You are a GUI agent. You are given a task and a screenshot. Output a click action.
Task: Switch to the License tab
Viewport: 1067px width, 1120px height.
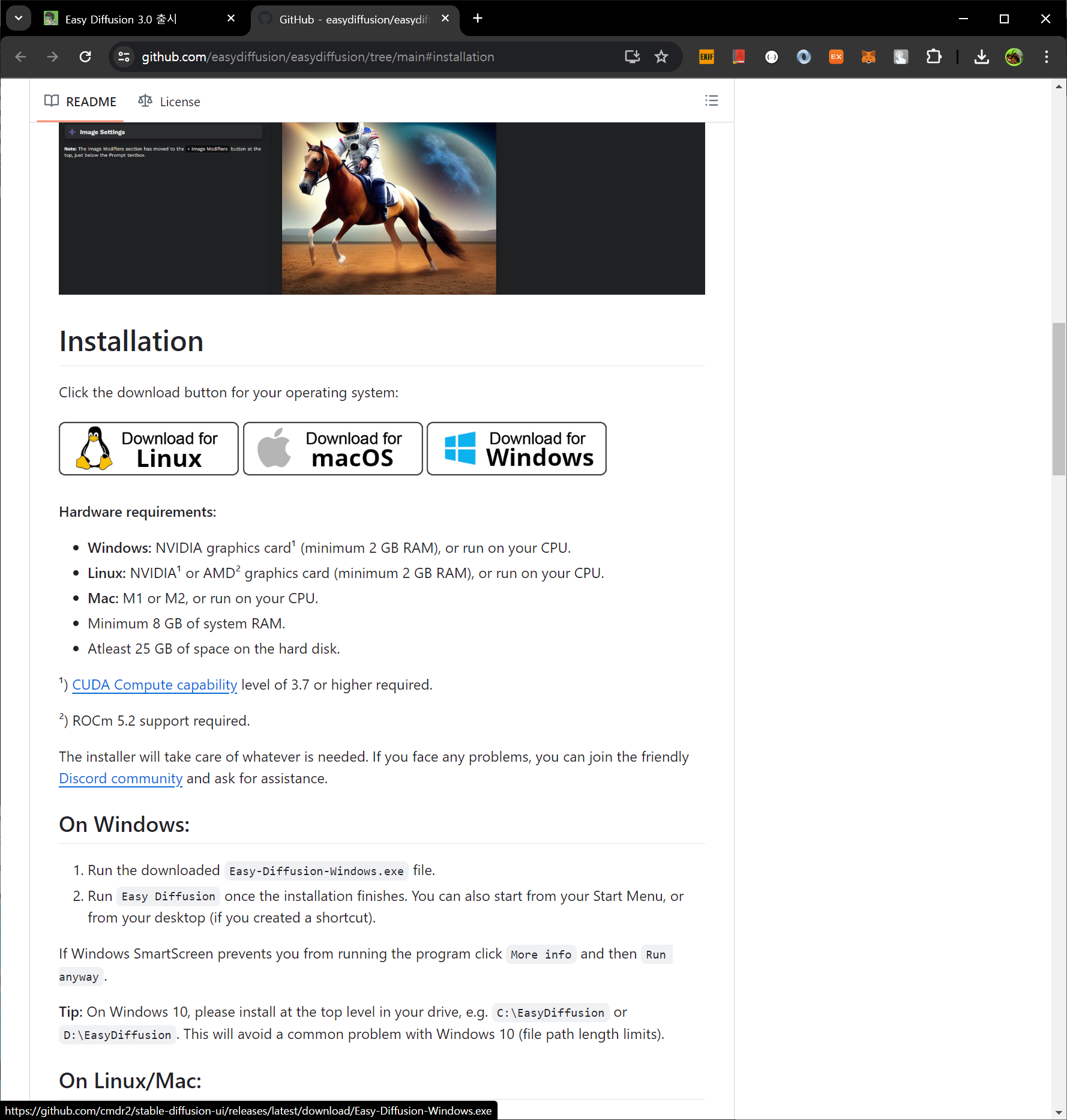click(169, 101)
